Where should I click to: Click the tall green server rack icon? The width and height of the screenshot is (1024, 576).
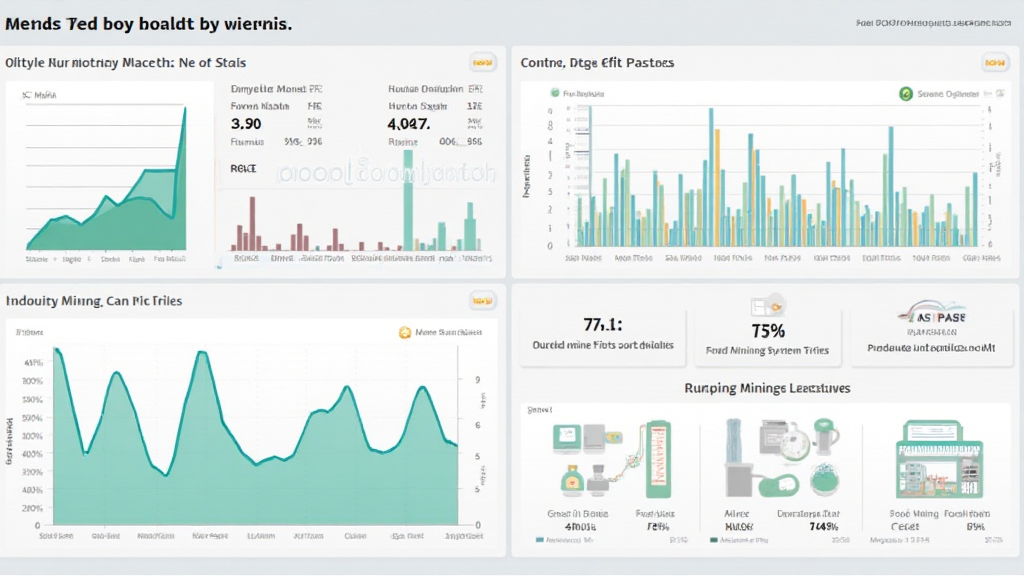coord(660,458)
